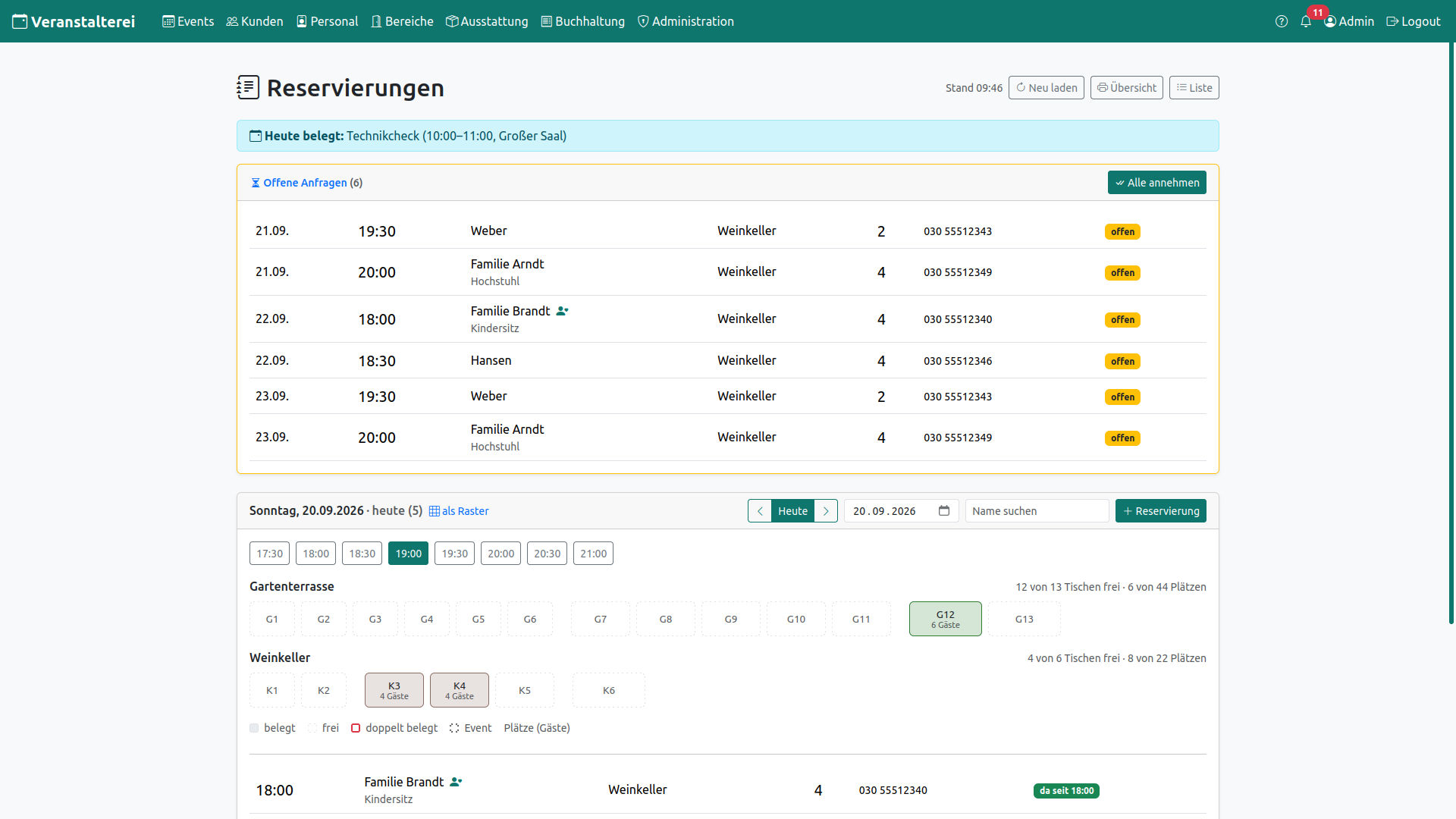Switch to Liste view

pyautogui.click(x=1194, y=88)
